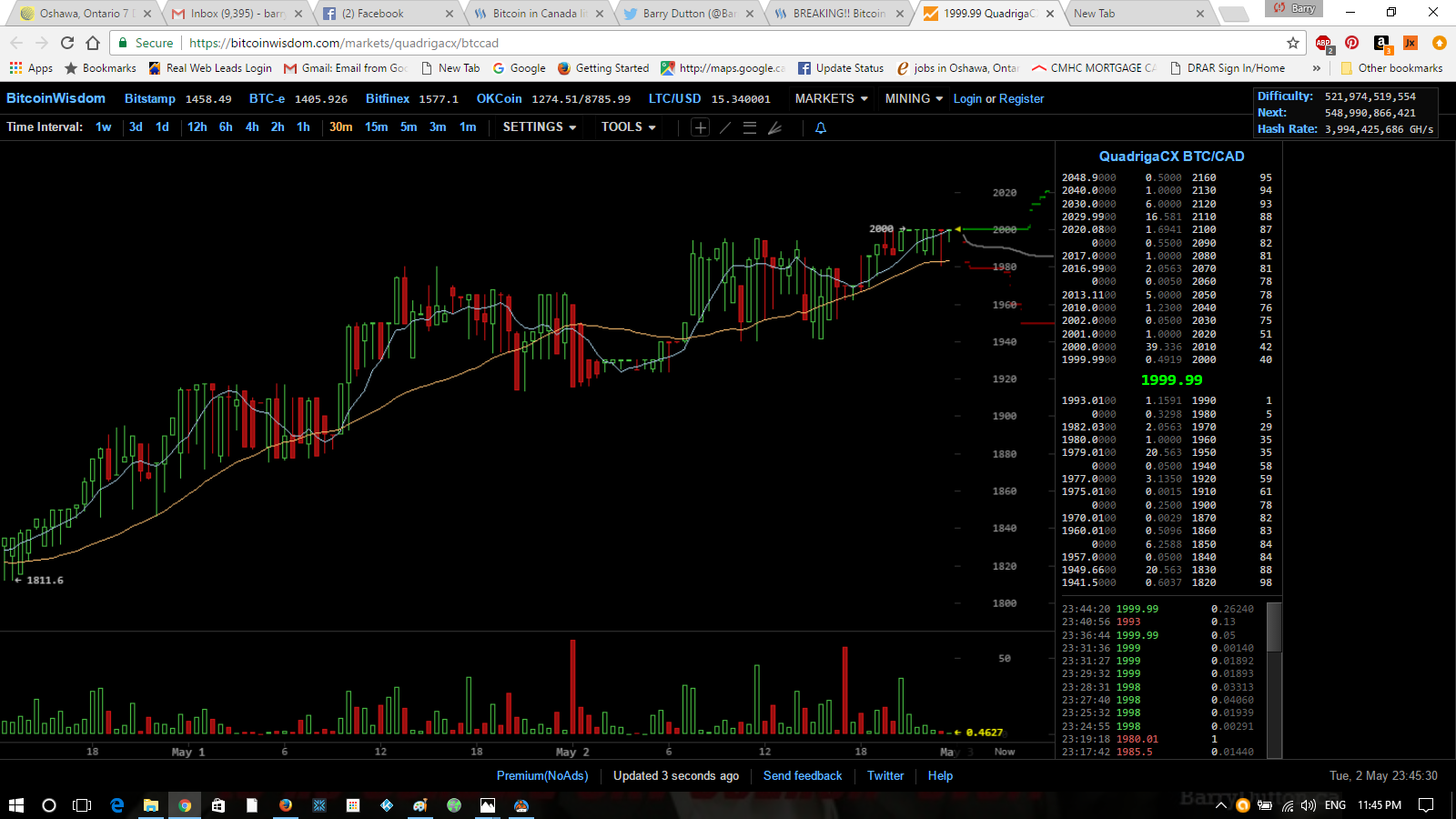Click the trade history scrollbar
Image resolution: width=1456 pixels, height=819 pixels.
[x=1274, y=627]
